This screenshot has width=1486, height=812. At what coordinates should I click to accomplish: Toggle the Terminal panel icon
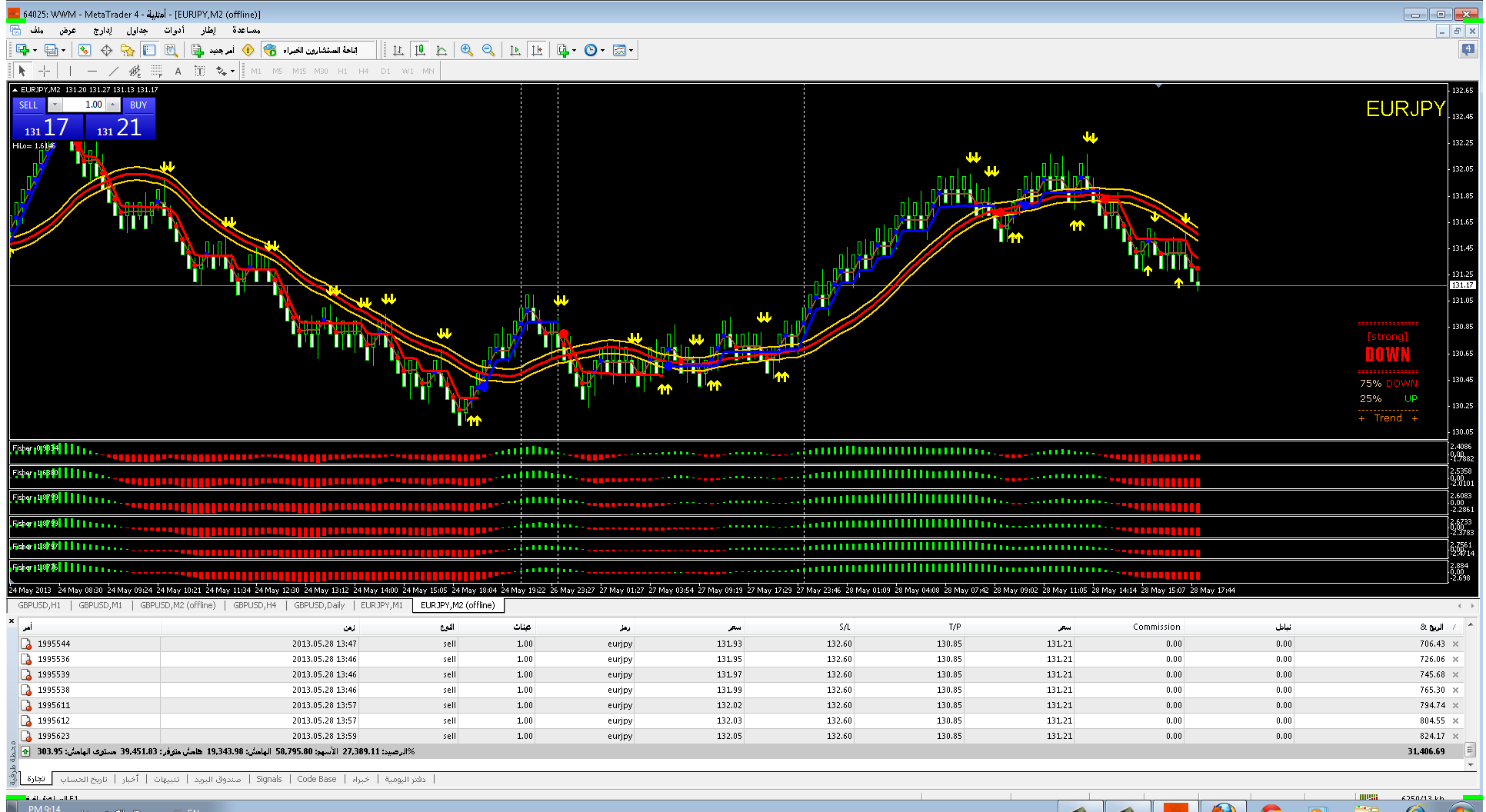tap(149, 50)
